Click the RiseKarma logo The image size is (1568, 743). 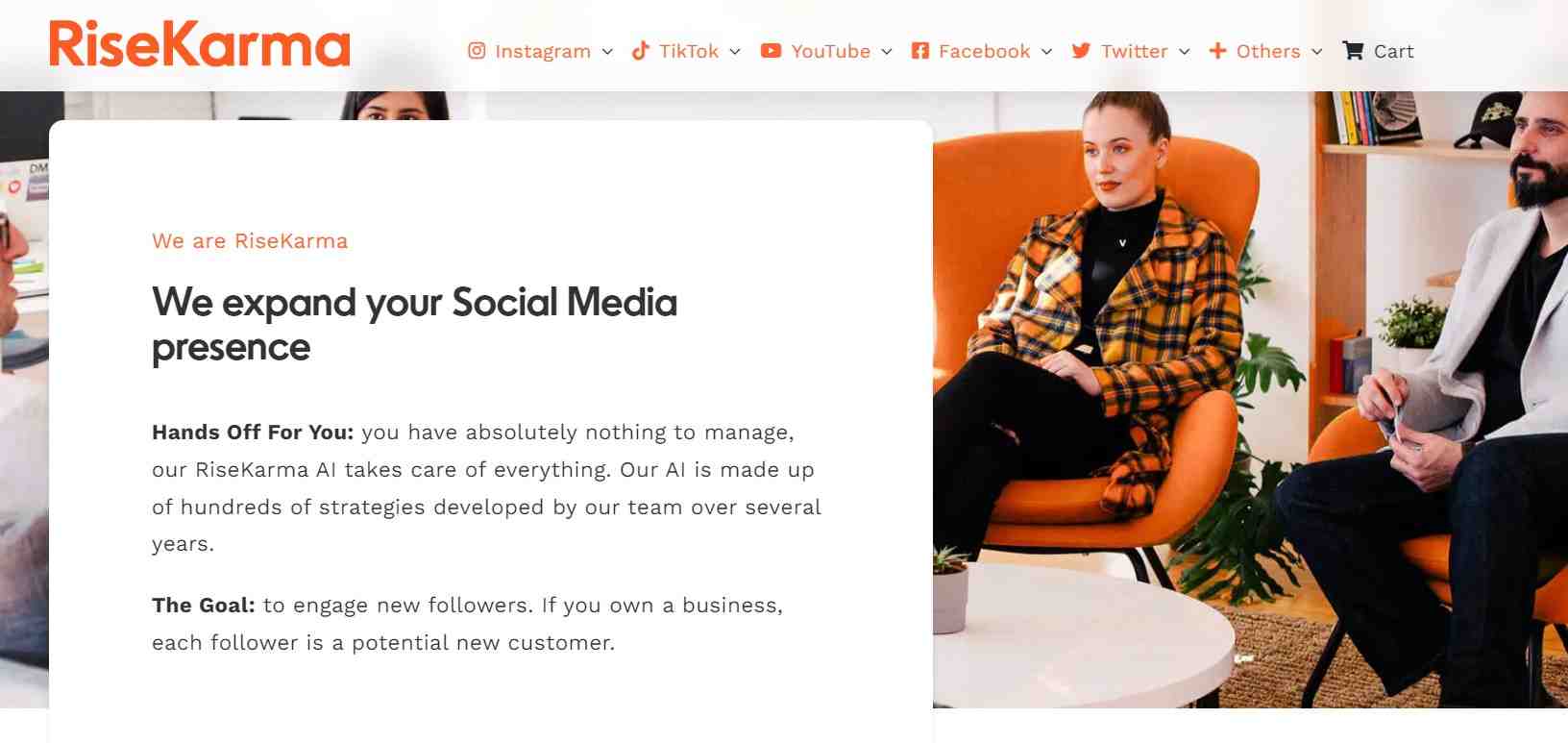click(198, 43)
